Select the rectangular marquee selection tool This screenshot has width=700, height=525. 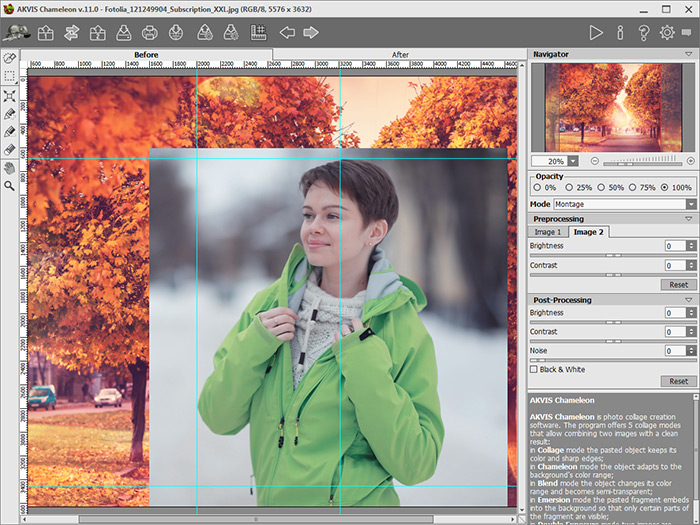point(9,76)
